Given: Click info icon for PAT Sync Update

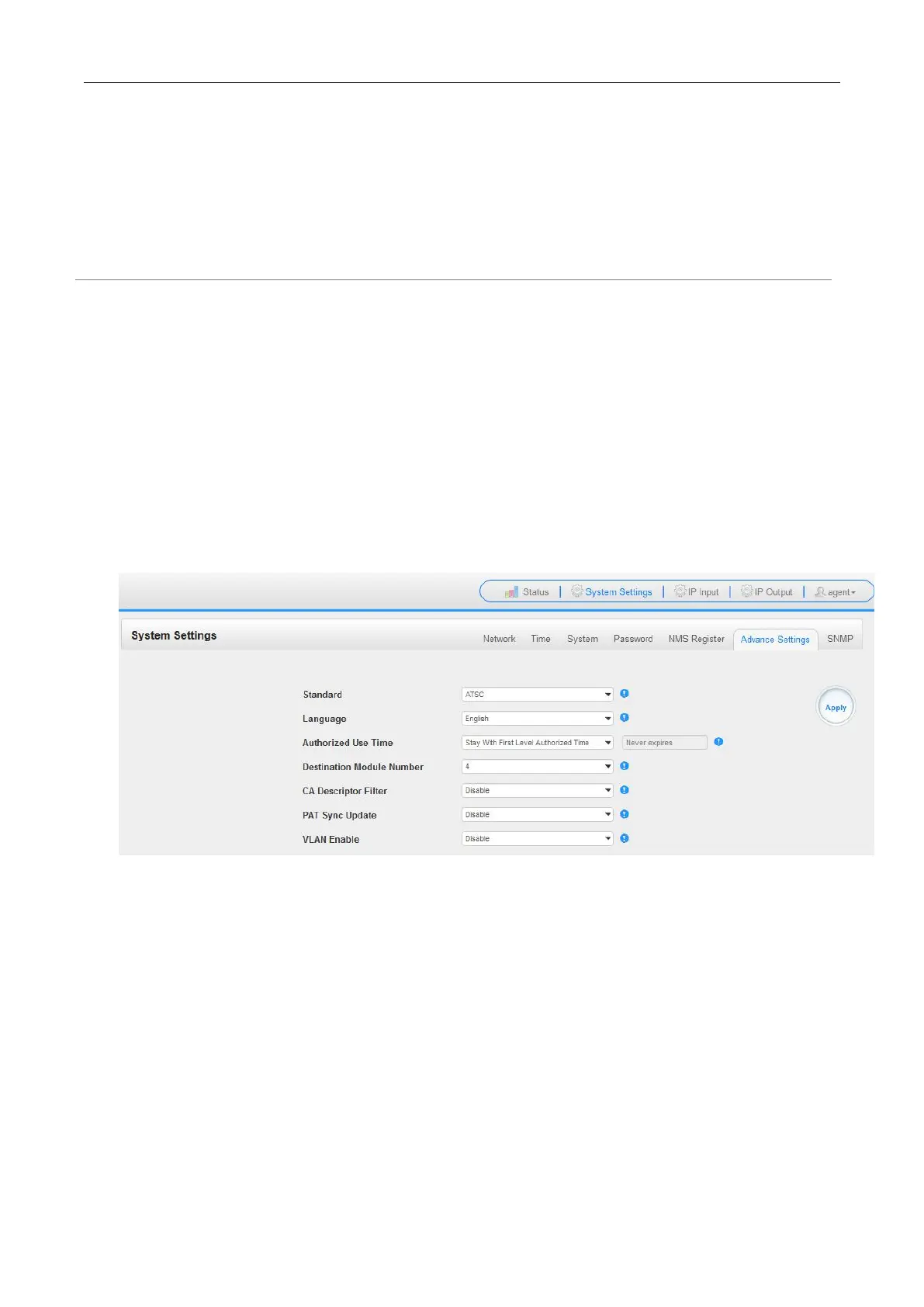Looking at the screenshot, I should [x=625, y=814].
